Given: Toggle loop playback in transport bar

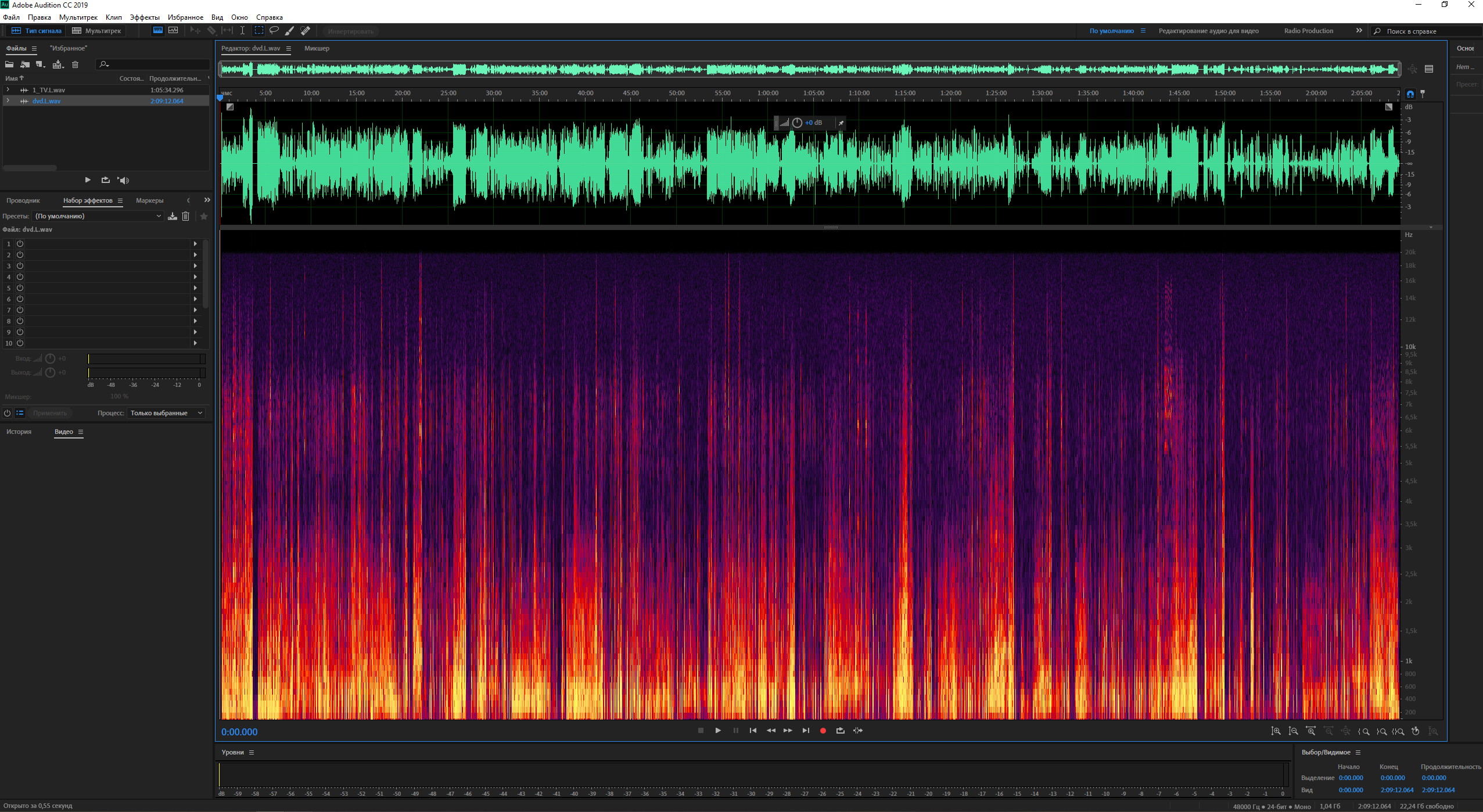Looking at the screenshot, I should (x=840, y=731).
